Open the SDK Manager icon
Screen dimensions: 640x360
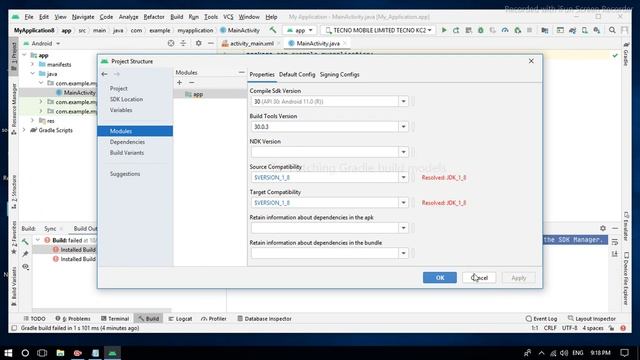[597, 30]
